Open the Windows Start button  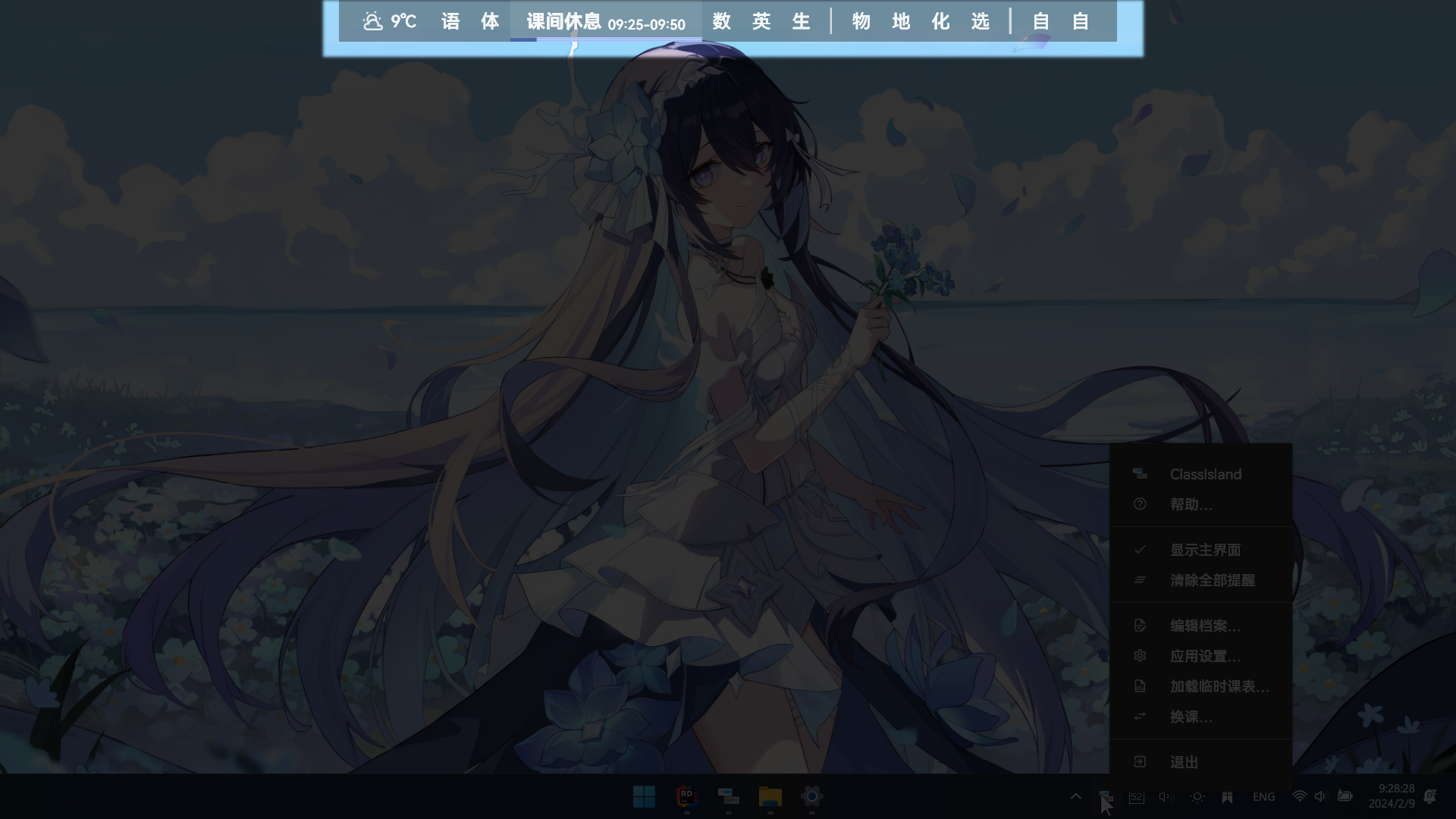coord(644,796)
